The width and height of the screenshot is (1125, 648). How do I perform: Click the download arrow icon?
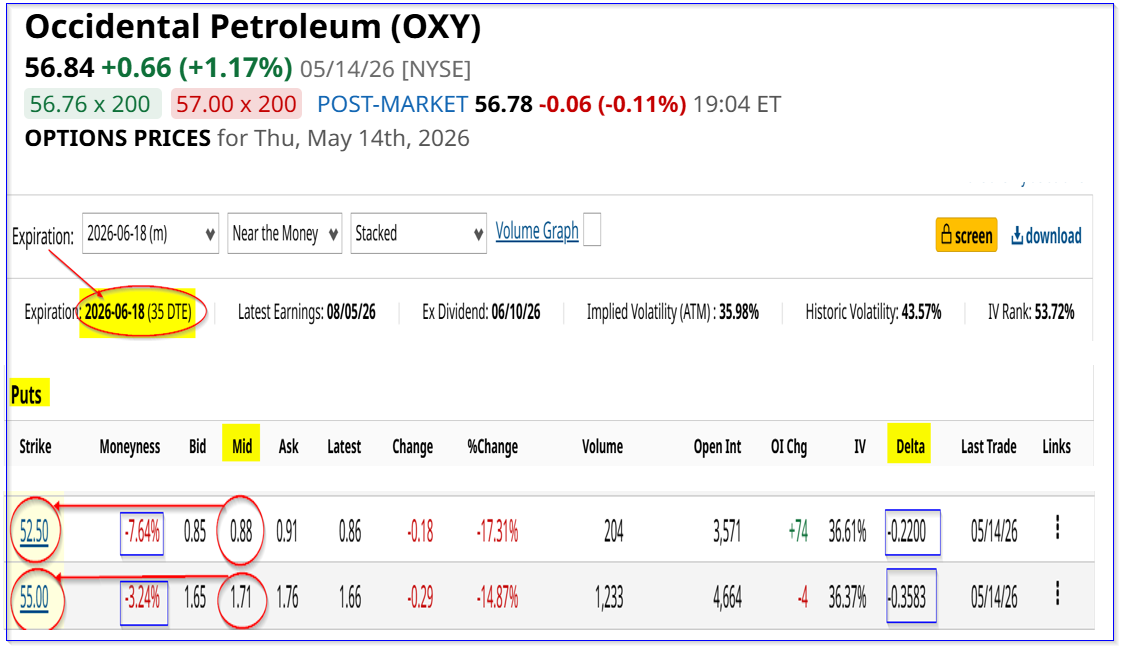[x=1017, y=235]
